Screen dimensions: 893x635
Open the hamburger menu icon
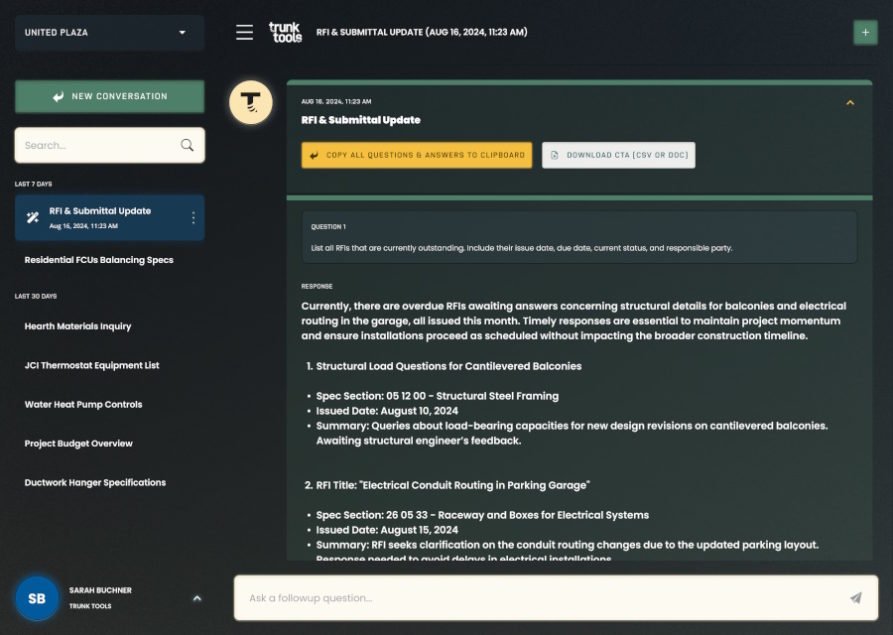[244, 32]
